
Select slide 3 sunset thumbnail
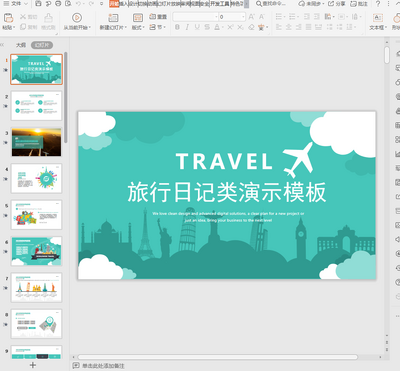36,142
